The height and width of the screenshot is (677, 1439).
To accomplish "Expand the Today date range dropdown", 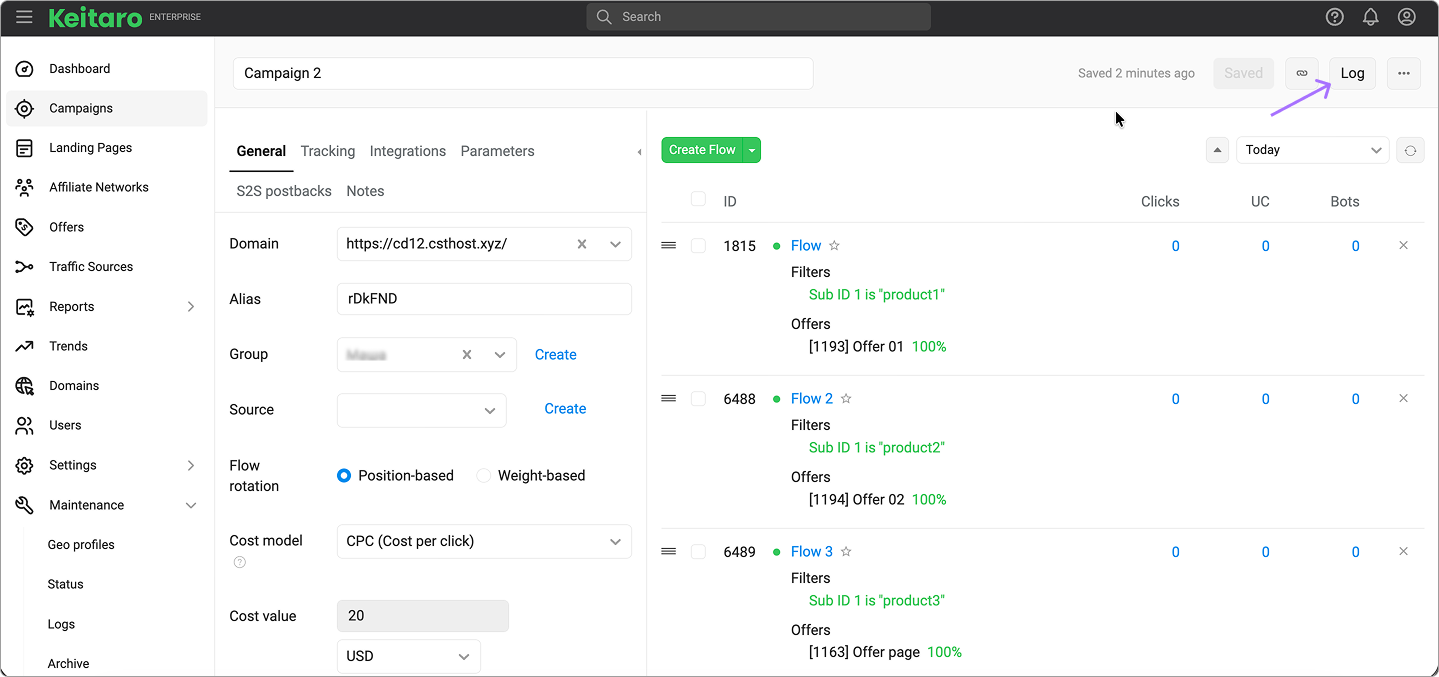I will point(1312,150).
